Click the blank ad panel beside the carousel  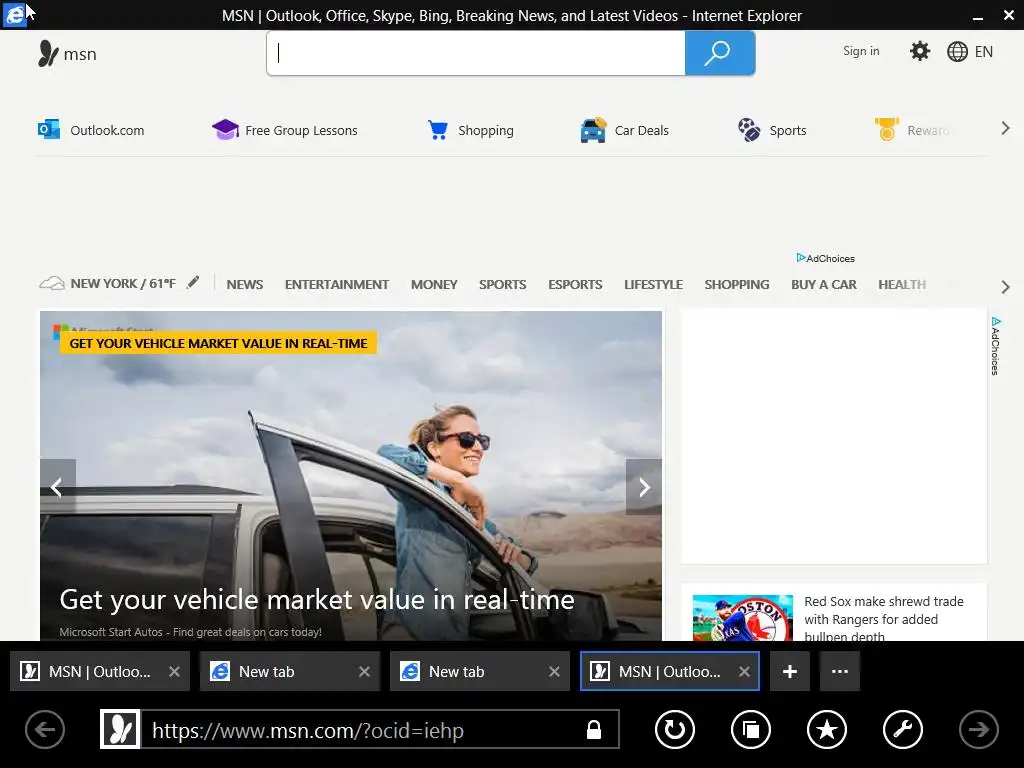coord(834,436)
